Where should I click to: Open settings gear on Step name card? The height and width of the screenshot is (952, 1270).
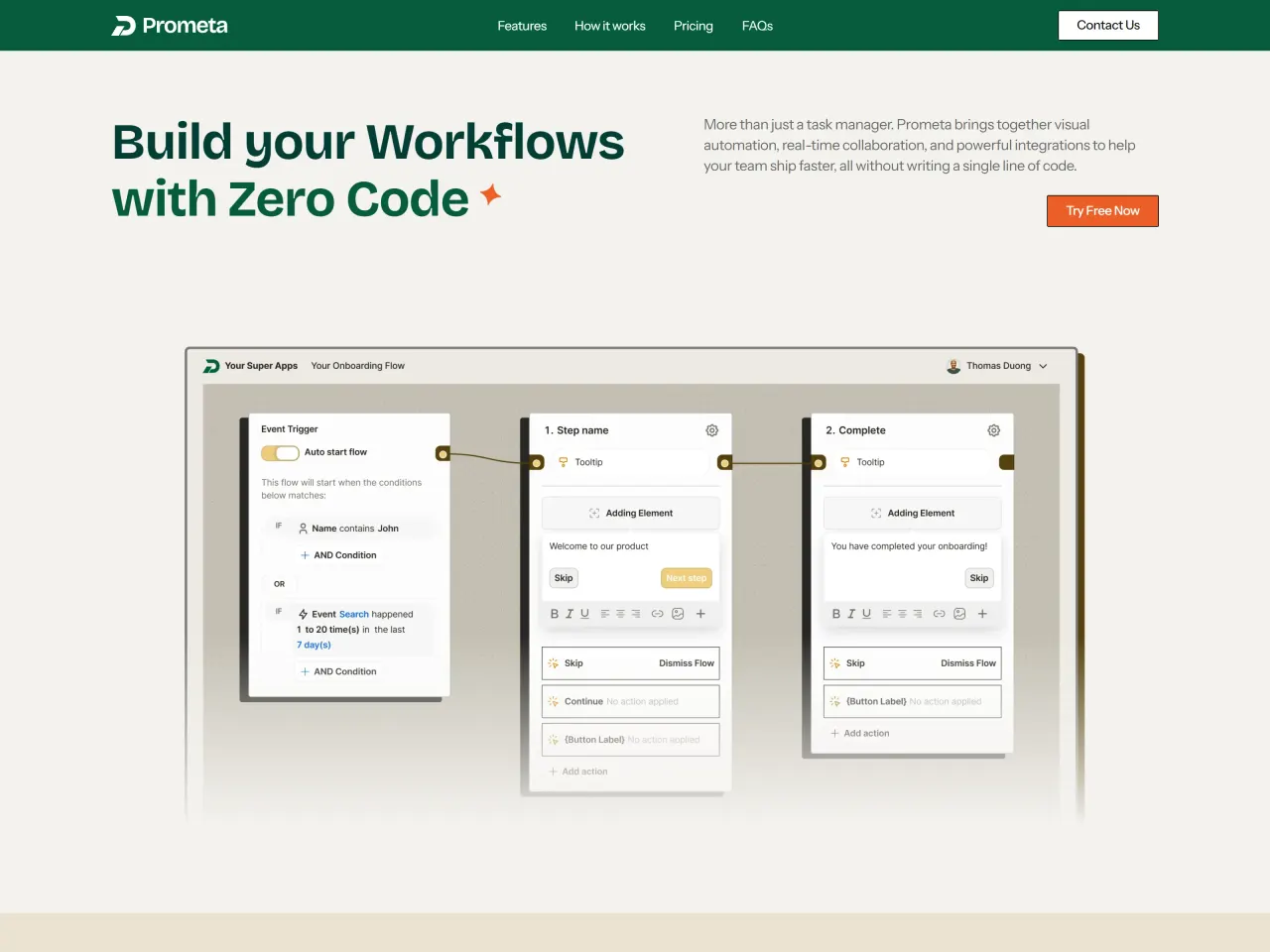tap(711, 430)
